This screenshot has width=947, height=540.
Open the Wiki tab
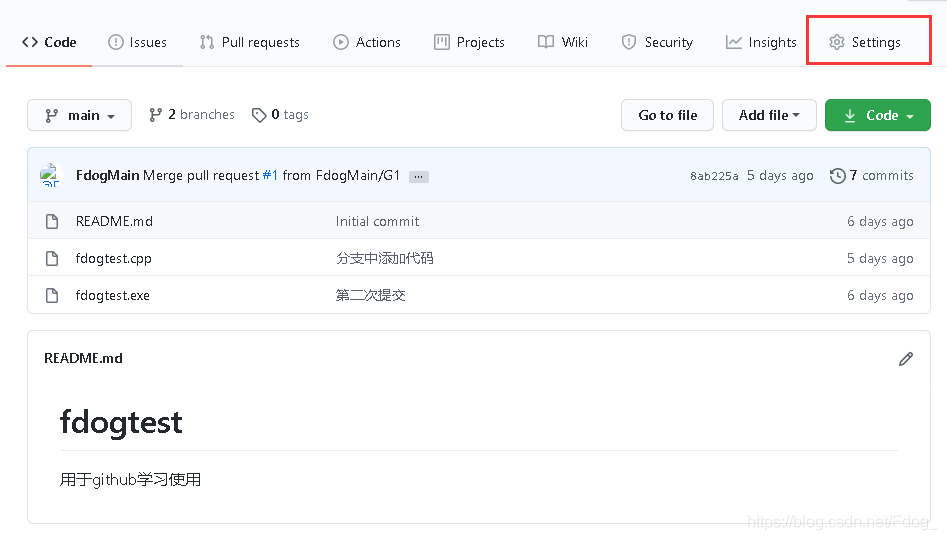(x=563, y=42)
